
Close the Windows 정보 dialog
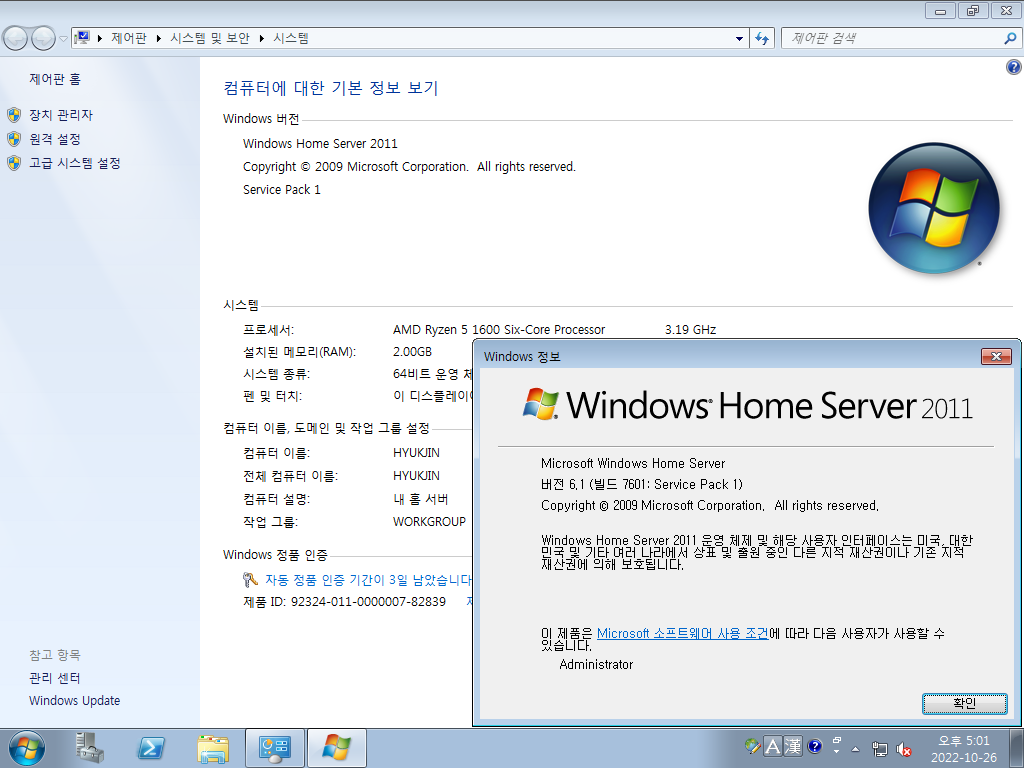tap(996, 356)
